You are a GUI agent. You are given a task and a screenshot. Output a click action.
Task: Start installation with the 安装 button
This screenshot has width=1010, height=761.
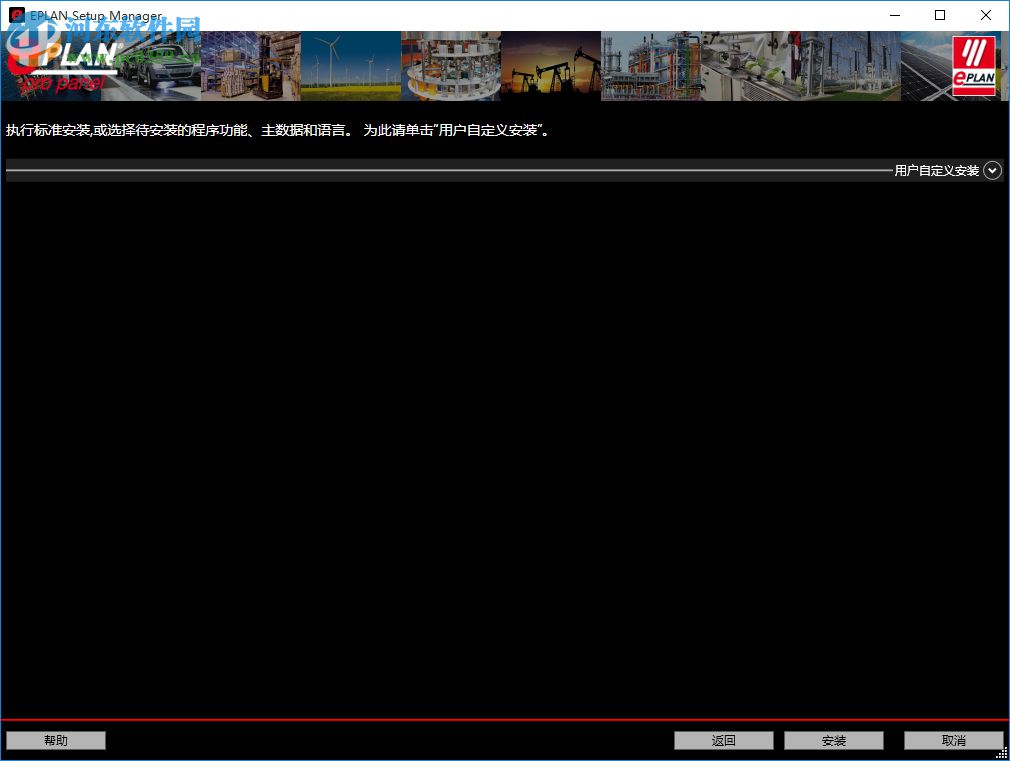(x=834, y=740)
